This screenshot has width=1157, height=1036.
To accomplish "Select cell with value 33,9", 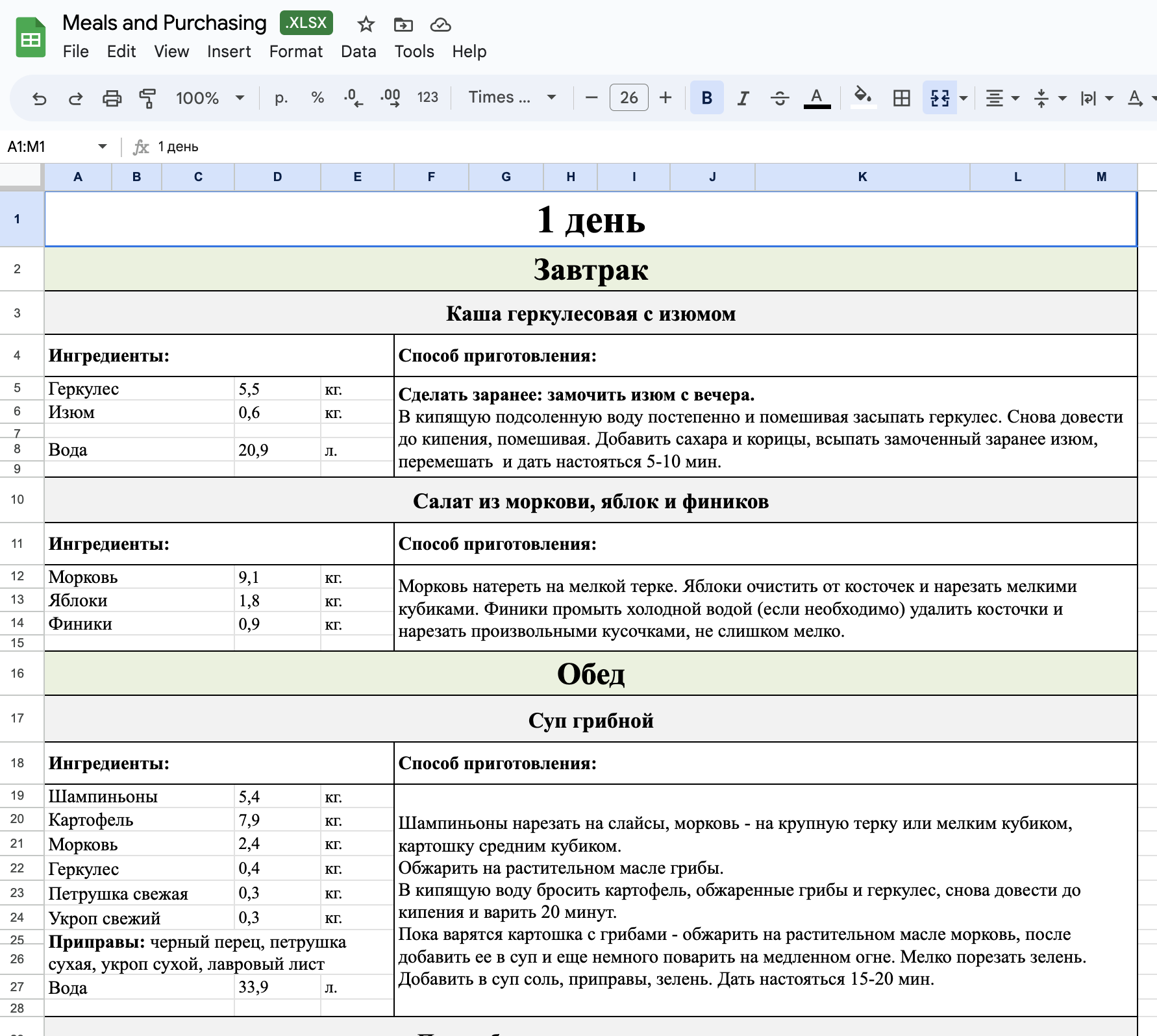I will tap(277, 987).
